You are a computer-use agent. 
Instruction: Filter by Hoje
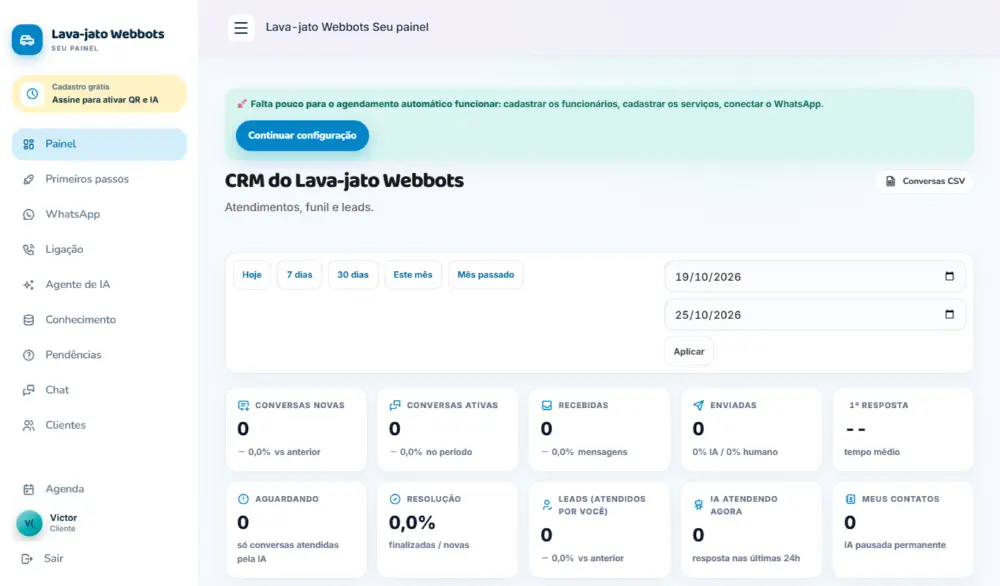pyautogui.click(x=252, y=275)
